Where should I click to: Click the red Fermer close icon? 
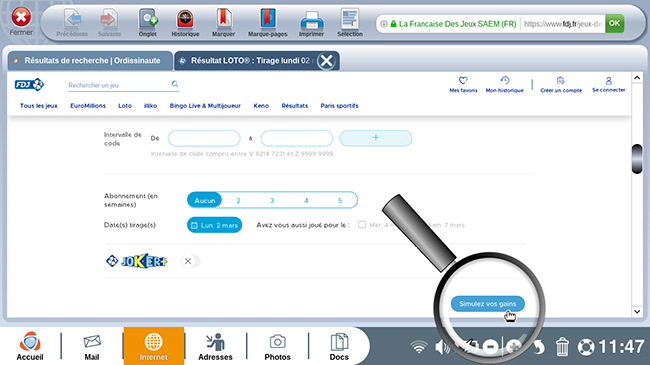pyautogui.click(x=21, y=17)
